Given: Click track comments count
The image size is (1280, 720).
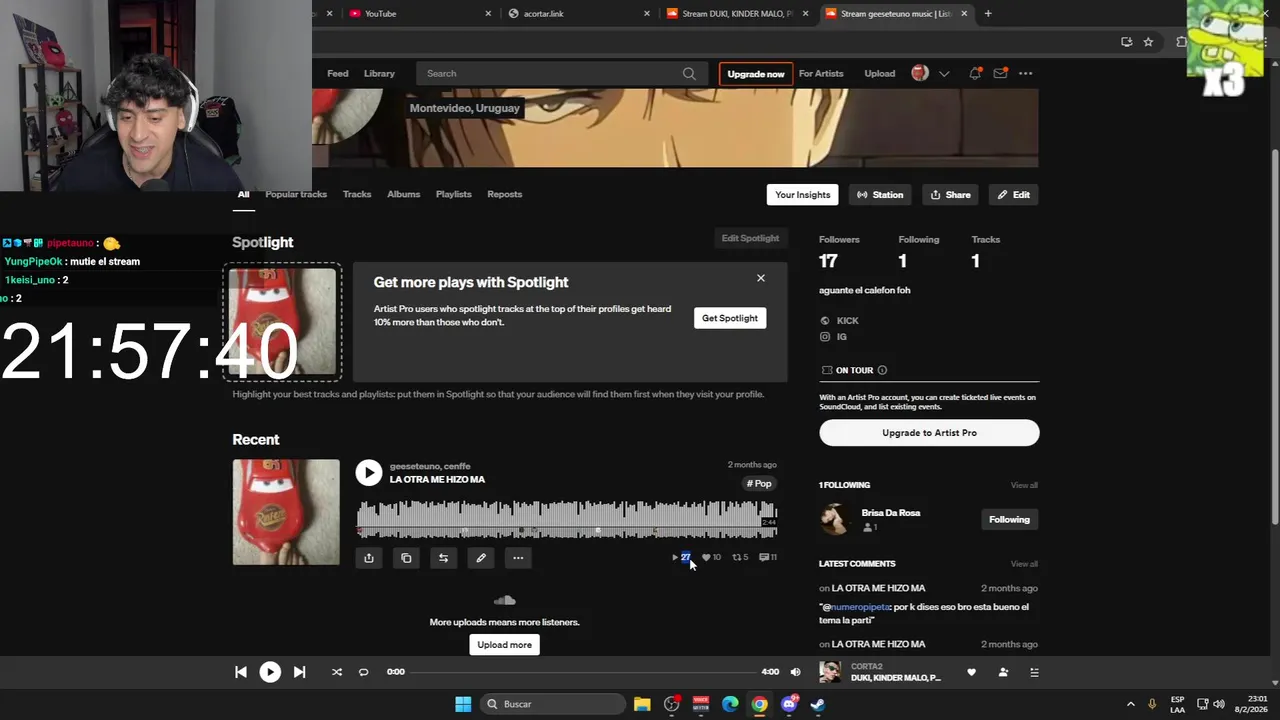Looking at the screenshot, I should pos(768,557).
